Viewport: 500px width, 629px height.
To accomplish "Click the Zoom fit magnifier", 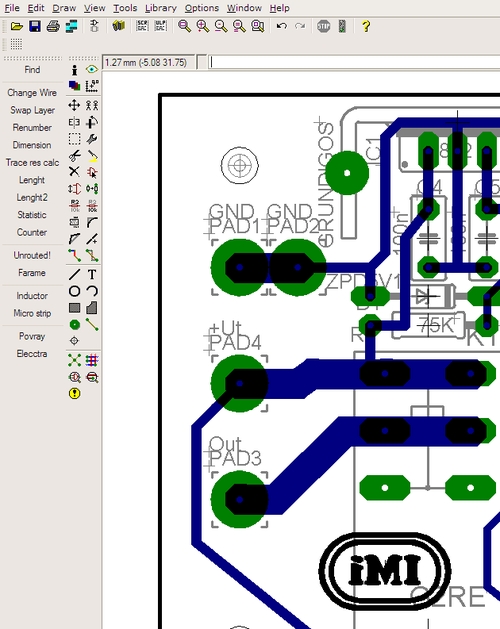I will [184, 26].
